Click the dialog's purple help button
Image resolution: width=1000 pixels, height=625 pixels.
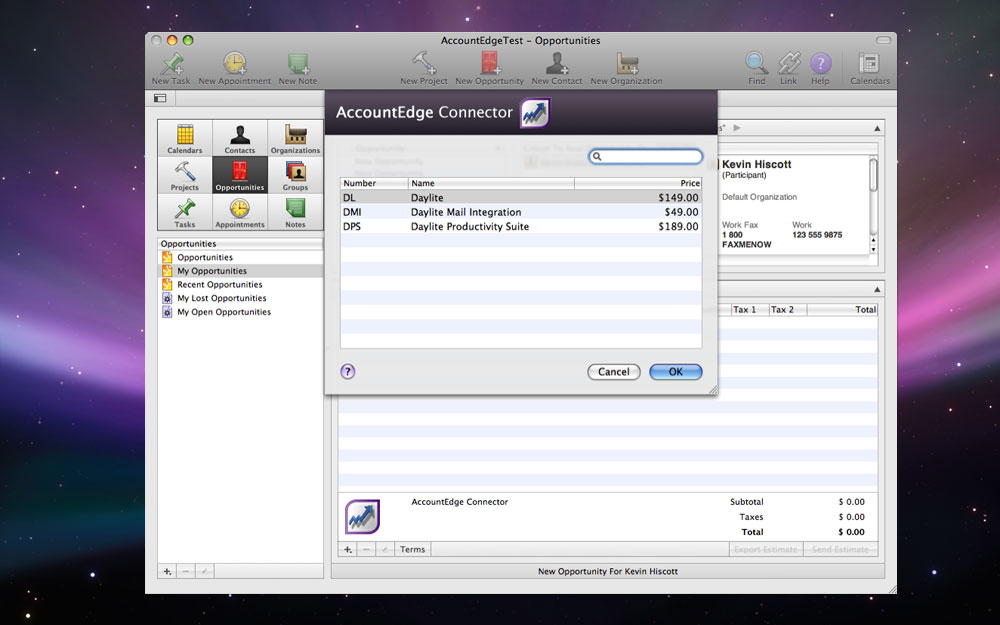[x=348, y=372]
